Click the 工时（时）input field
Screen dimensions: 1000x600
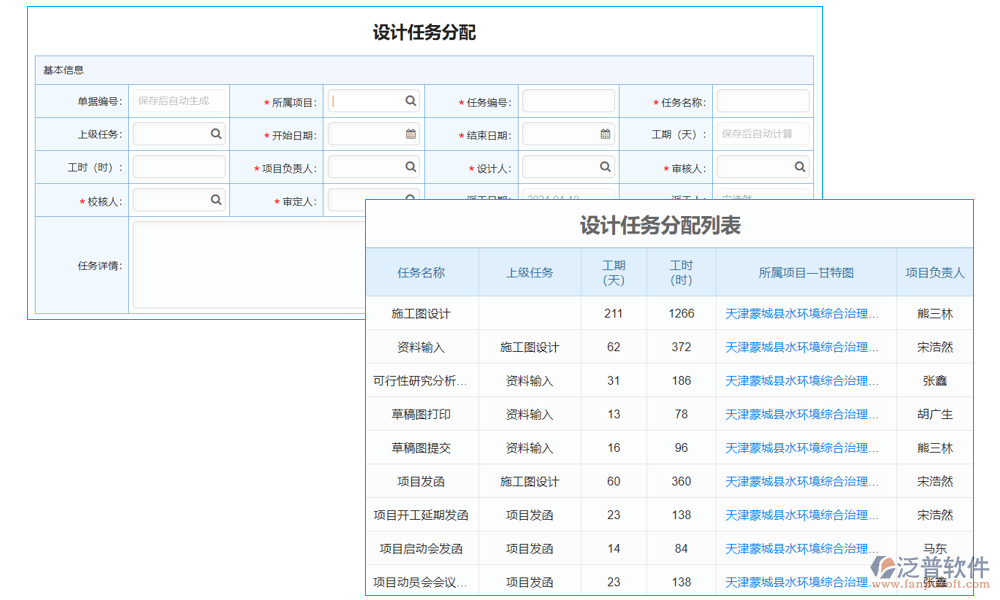click(x=179, y=166)
